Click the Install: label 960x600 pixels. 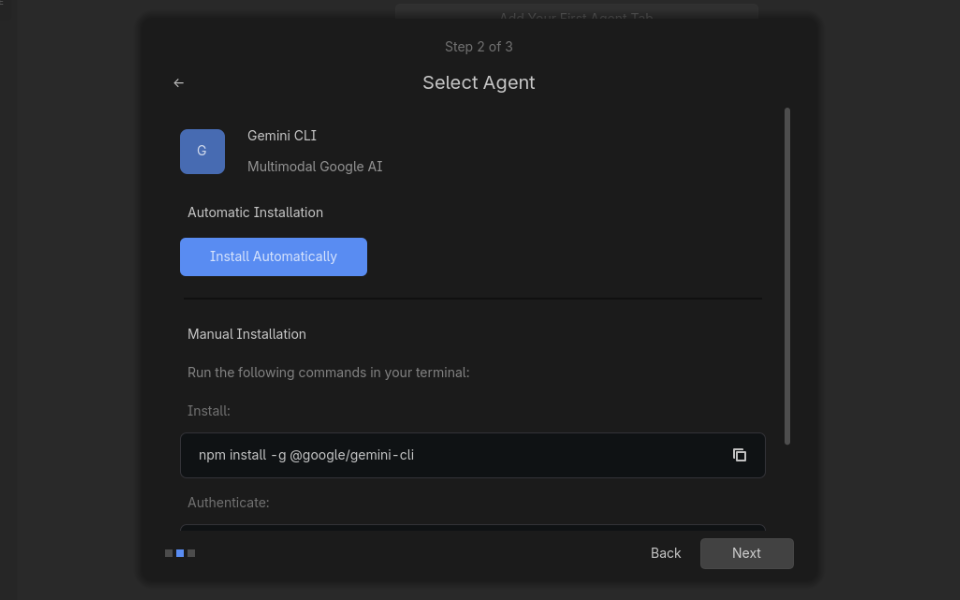(x=209, y=411)
